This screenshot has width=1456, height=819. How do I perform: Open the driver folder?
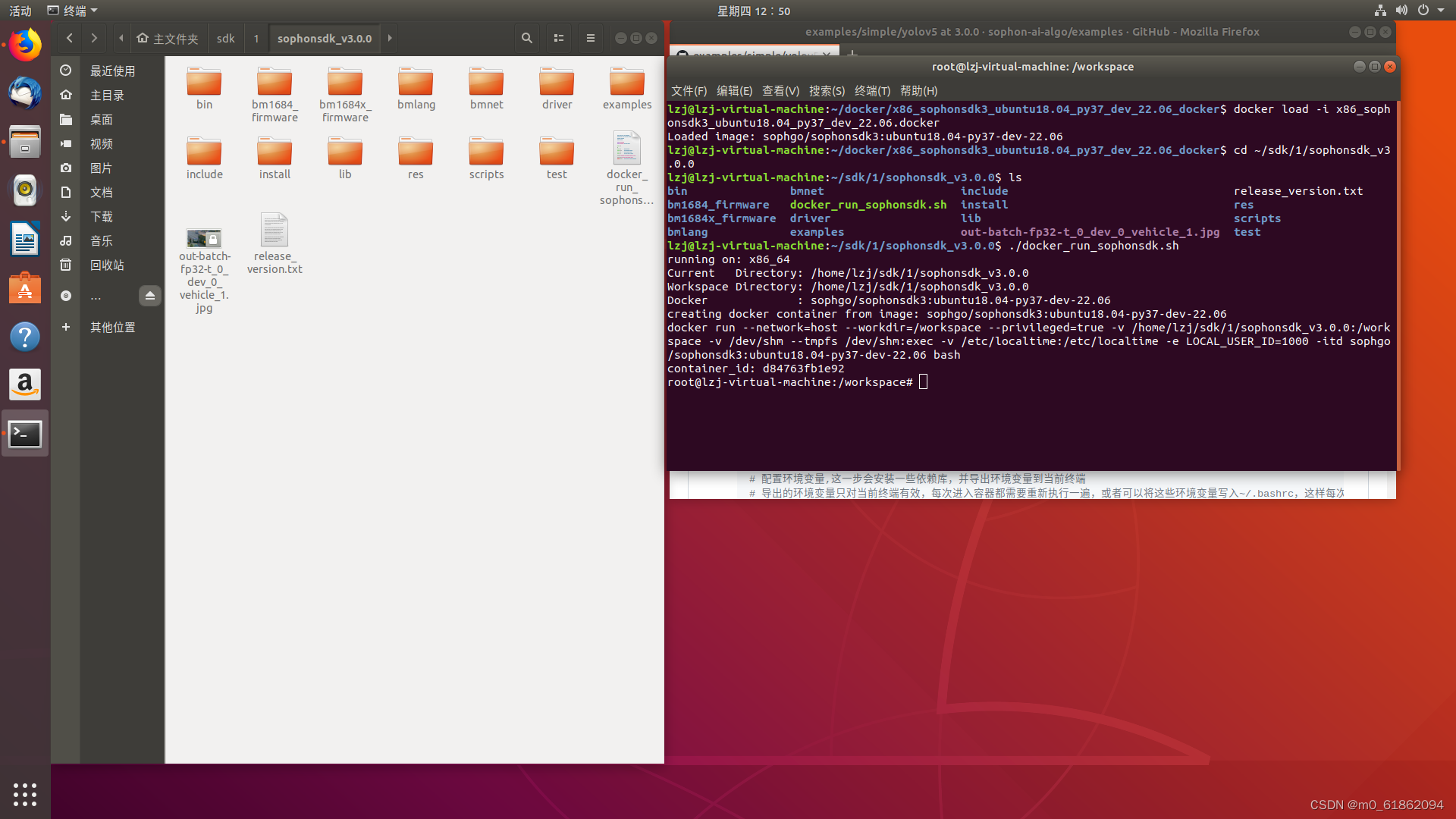coord(557,89)
